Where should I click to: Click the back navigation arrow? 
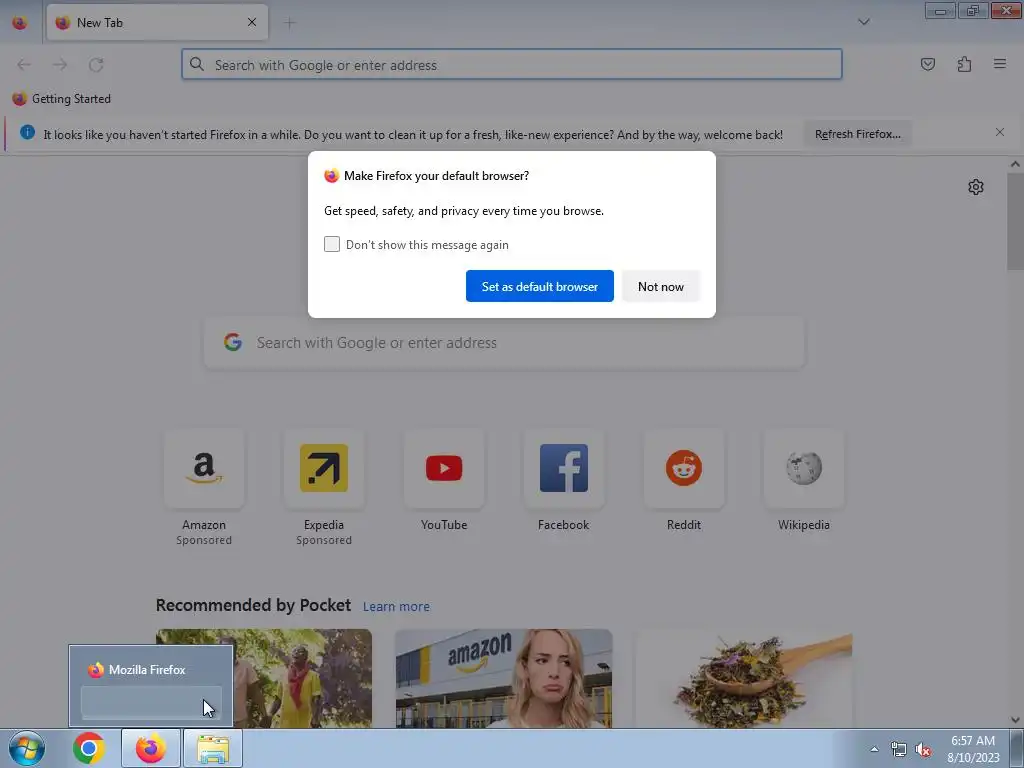pyautogui.click(x=24, y=65)
